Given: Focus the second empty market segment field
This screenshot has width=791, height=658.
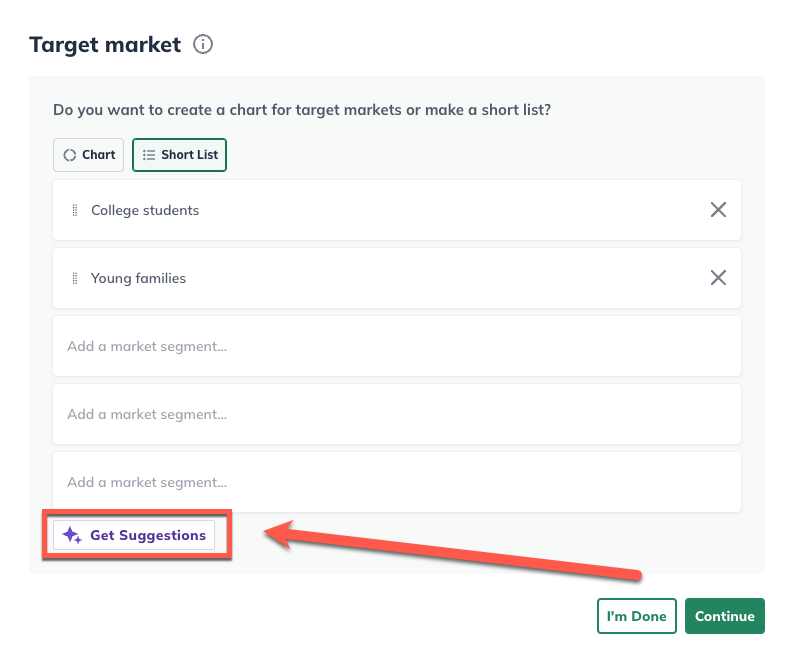Looking at the screenshot, I should [x=396, y=414].
